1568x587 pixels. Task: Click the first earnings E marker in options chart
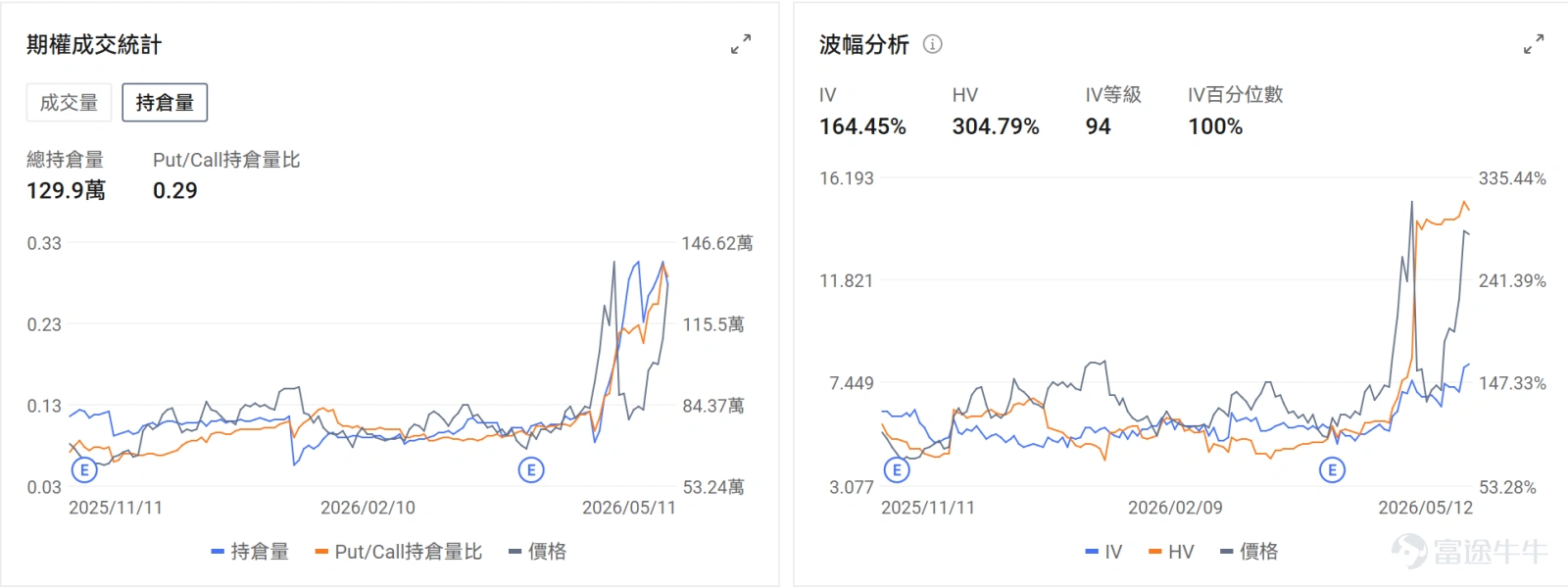(x=84, y=470)
